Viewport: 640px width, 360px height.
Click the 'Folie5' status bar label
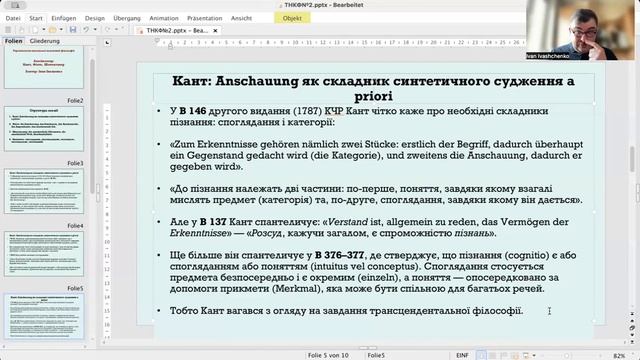(376, 356)
